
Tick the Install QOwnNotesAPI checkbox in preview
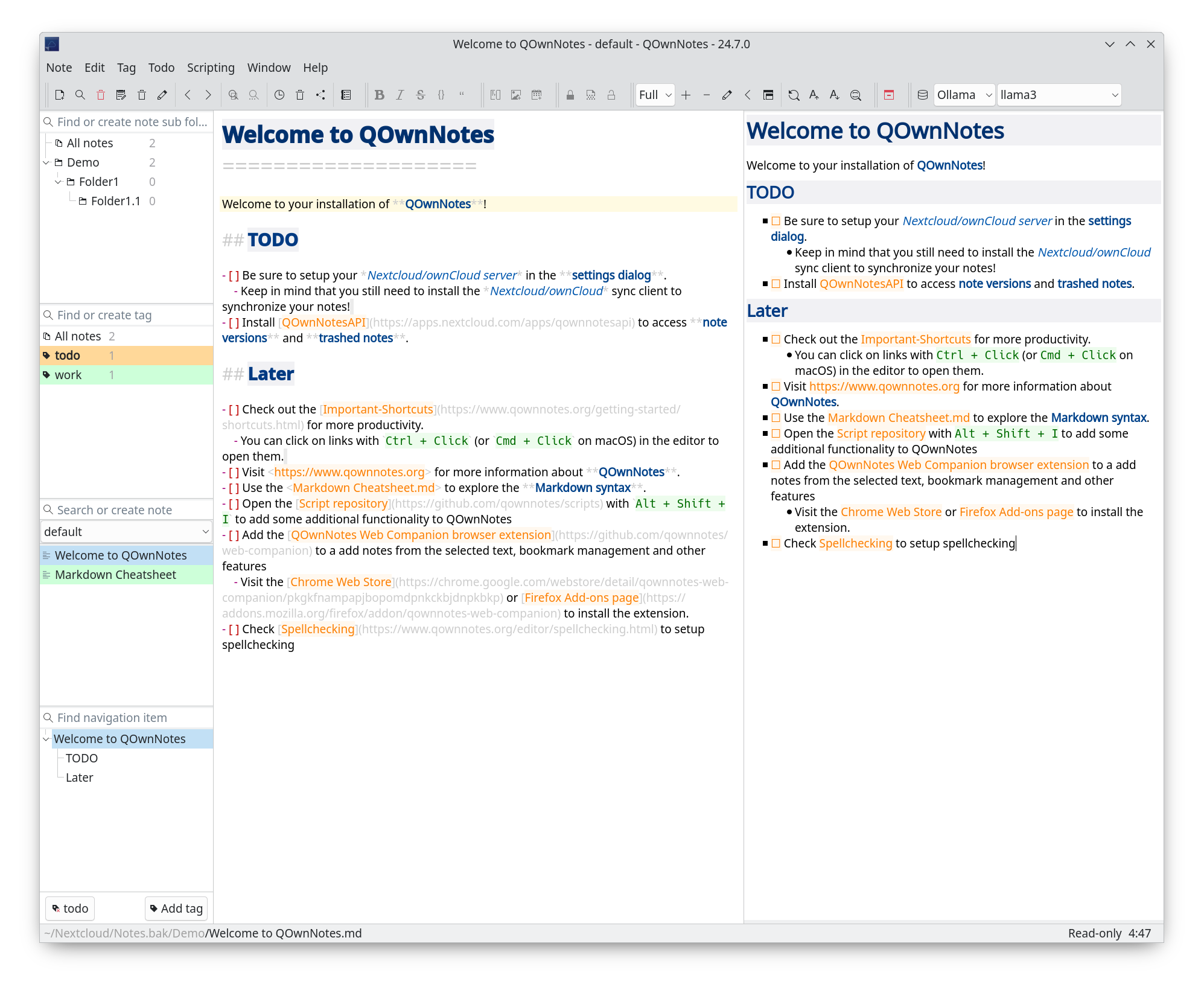coord(776,284)
